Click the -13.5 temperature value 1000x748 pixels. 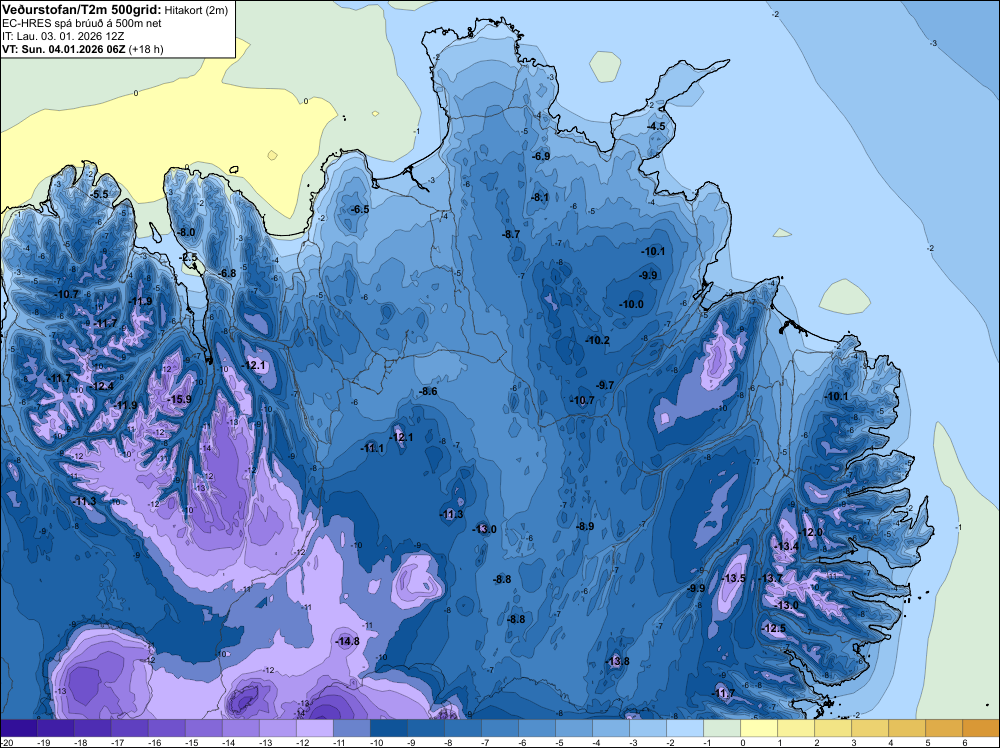click(733, 578)
